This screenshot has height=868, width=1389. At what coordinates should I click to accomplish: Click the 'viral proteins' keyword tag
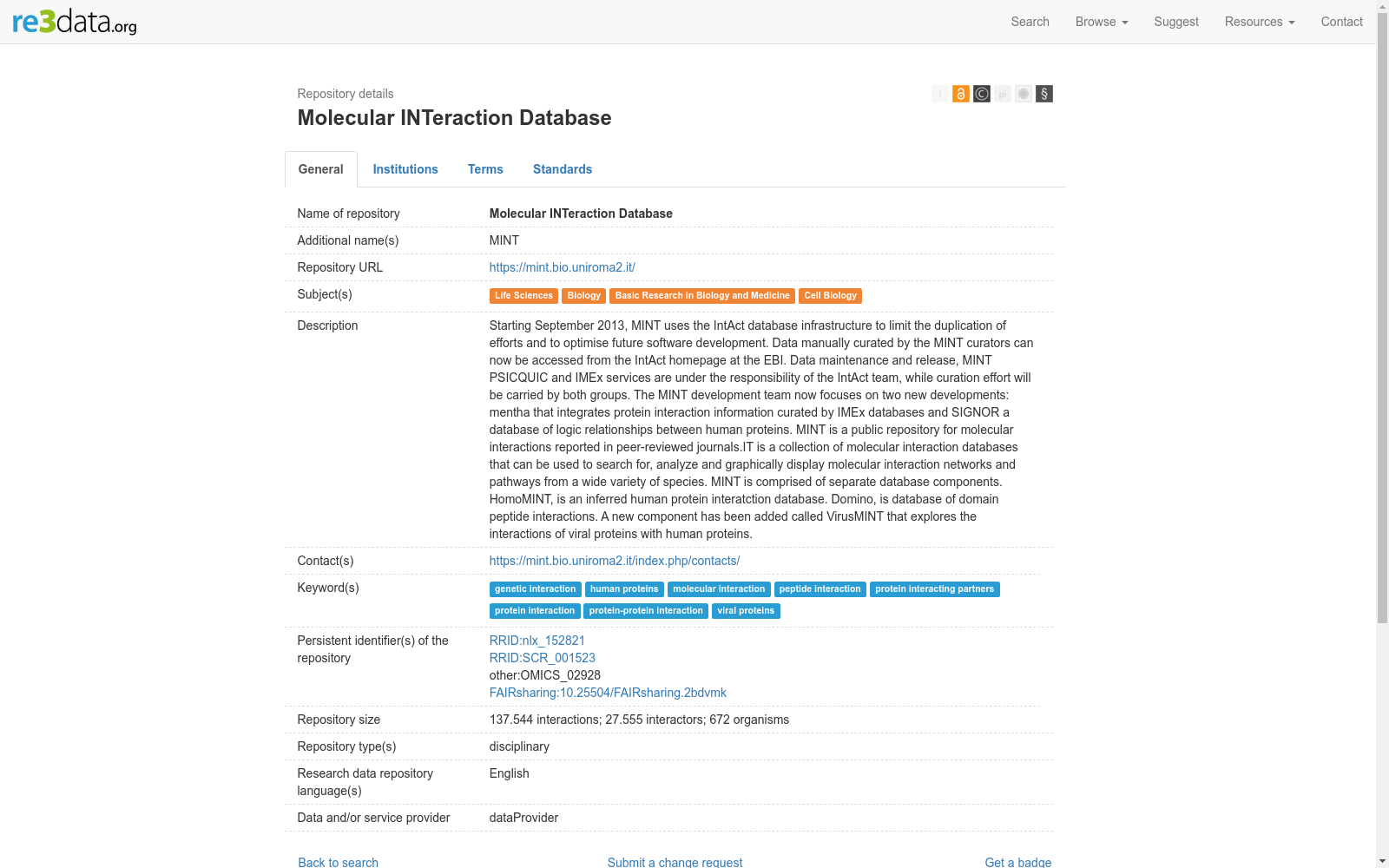pos(746,611)
